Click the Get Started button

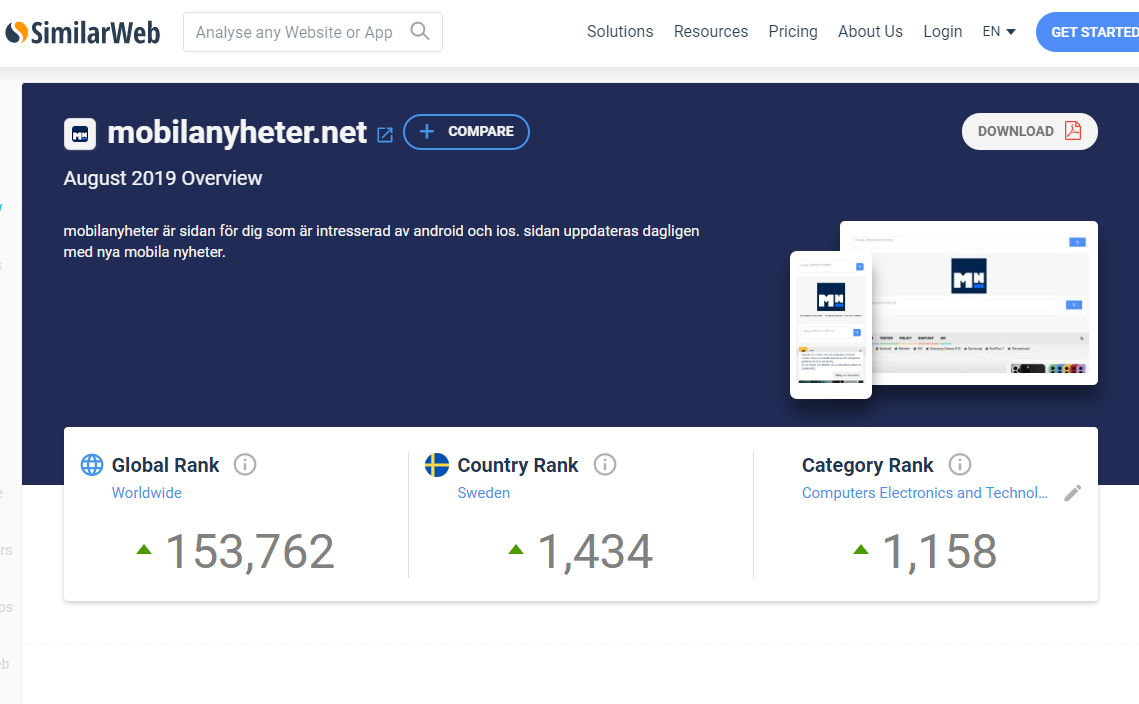click(1087, 32)
